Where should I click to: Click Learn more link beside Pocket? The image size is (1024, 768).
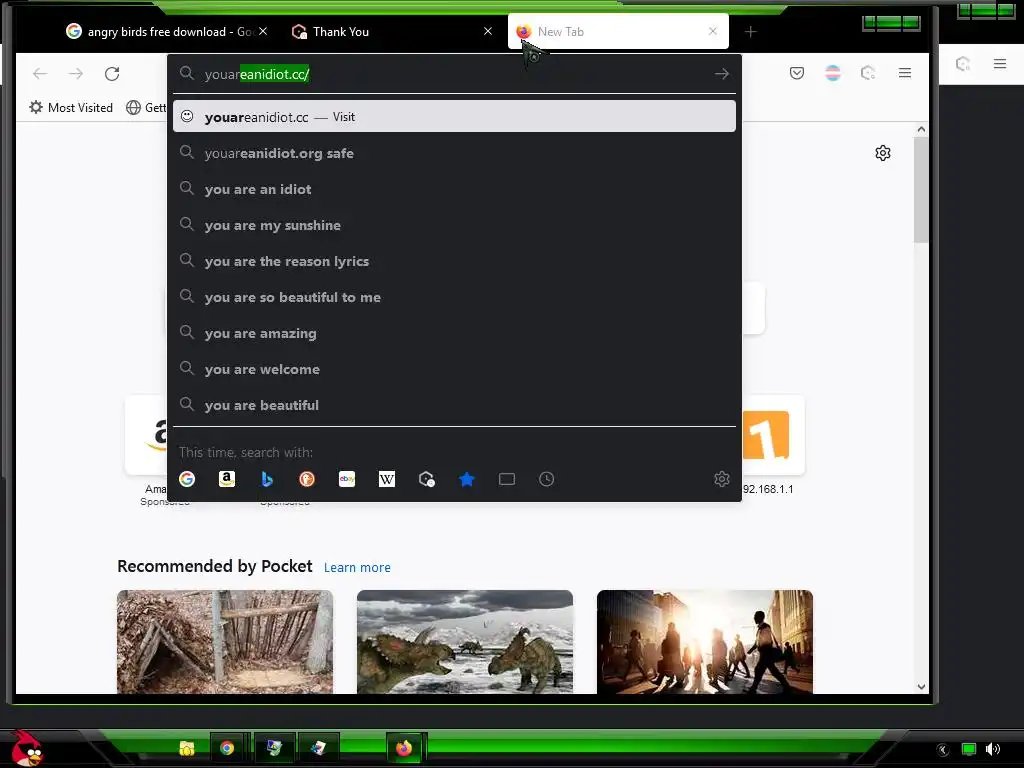coord(357,568)
